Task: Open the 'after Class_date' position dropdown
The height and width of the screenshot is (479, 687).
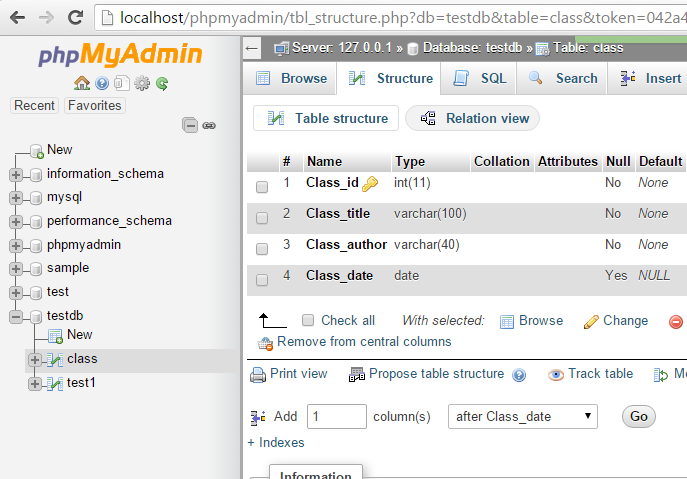Action: point(523,416)
